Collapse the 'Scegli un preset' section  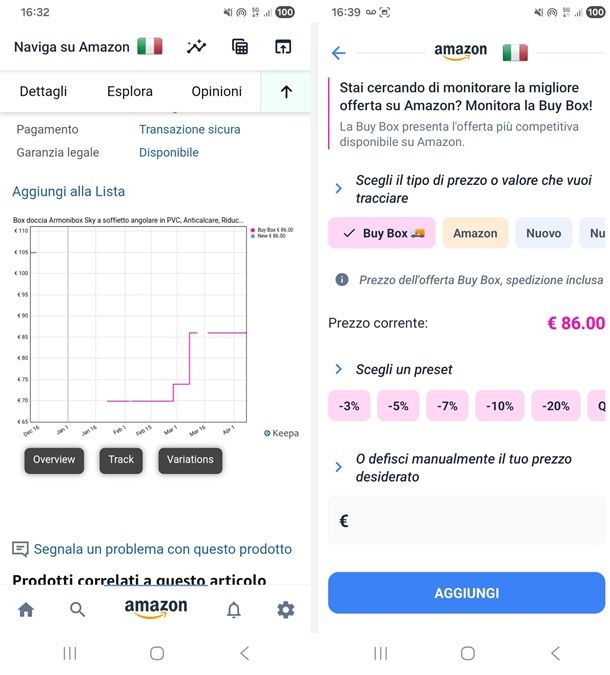(x=339, y=370)
